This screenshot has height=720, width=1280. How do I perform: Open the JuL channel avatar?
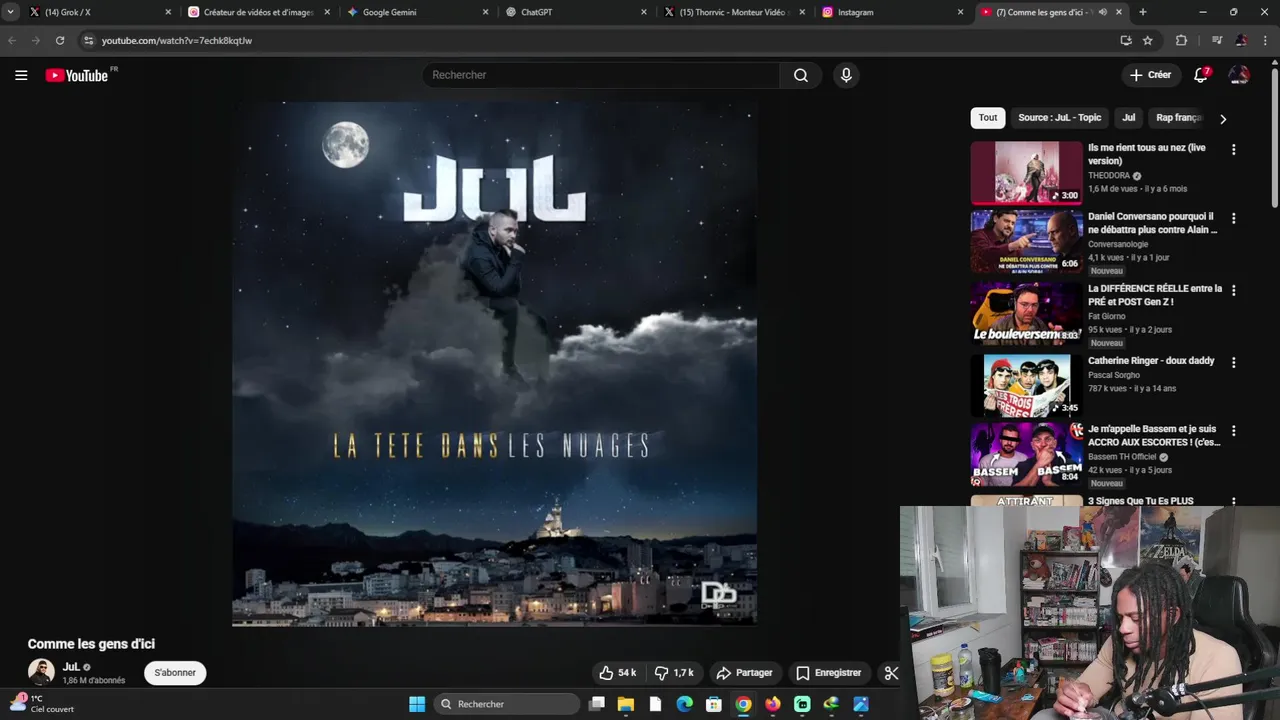coord(41,672)
